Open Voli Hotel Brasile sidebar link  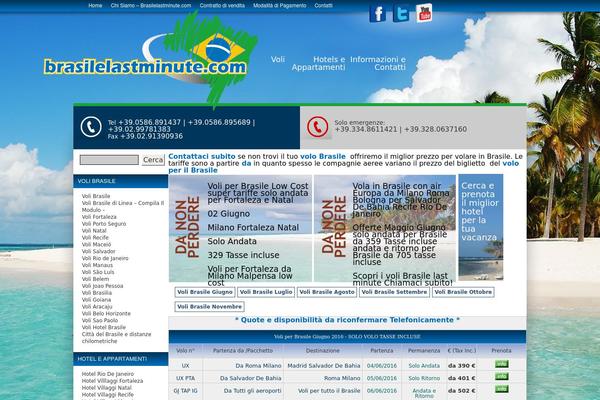(x=104, y=327)
